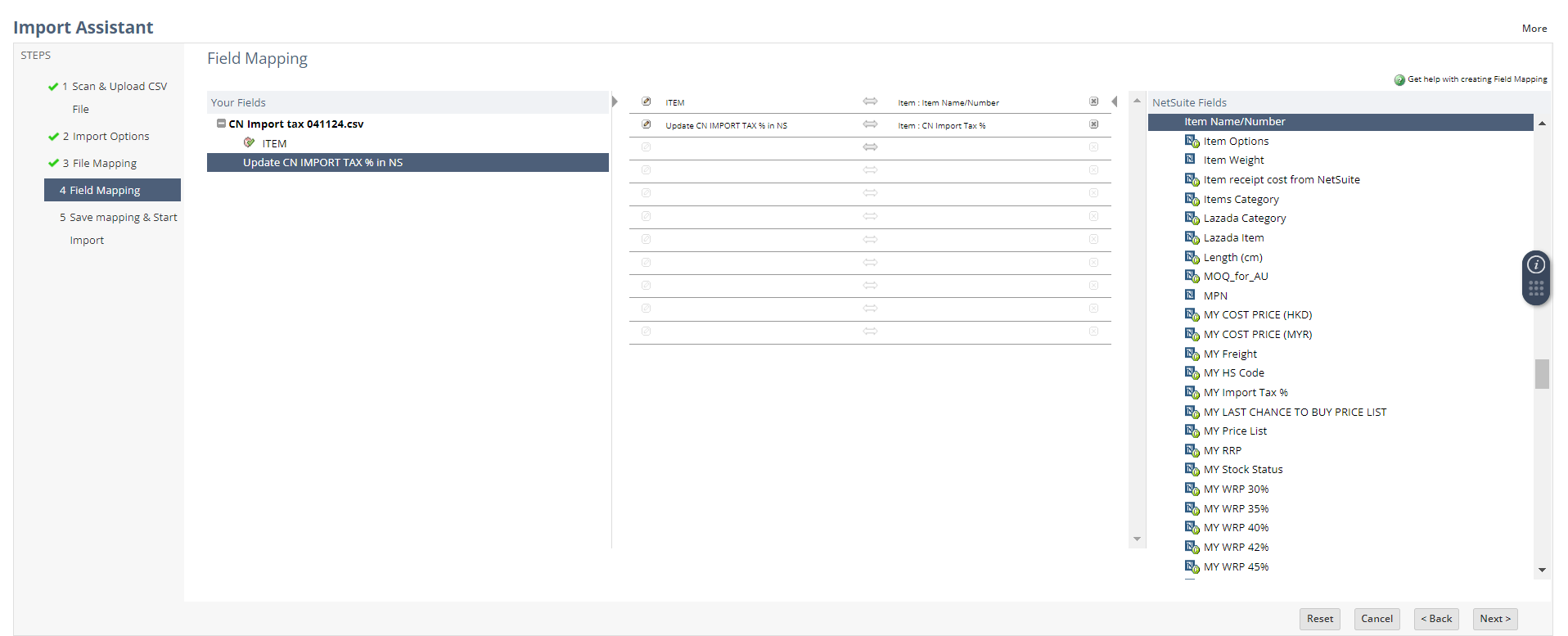Click 'Item : CN Import Tax %' mapped target text
Image resolution: width=1568 pixels, height=636 pixels.
tap(942, 125)
